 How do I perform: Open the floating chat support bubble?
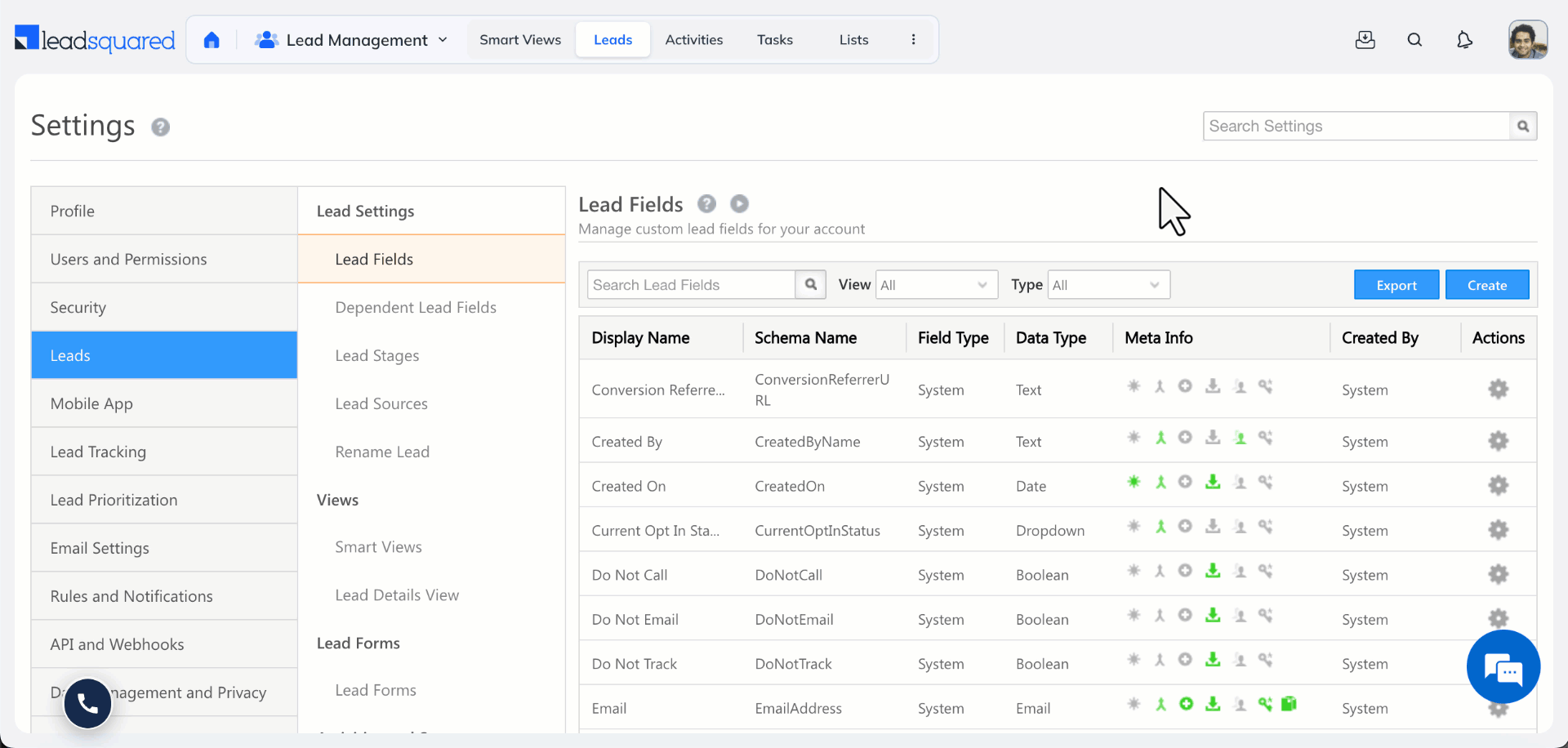point(1503,667)
